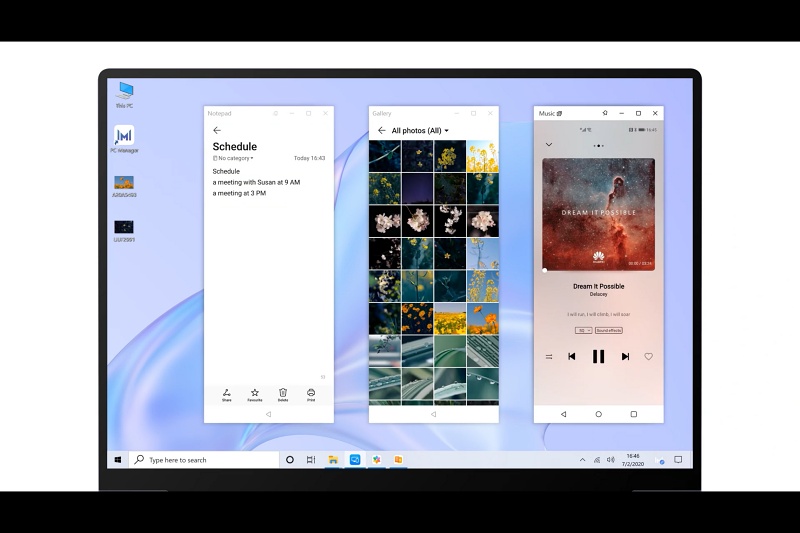Image resolution: width=800 pixels, height=533 pixels.
Task: Switch to the highlighted blue phone app on taskbar
Action: coord(355,460)
